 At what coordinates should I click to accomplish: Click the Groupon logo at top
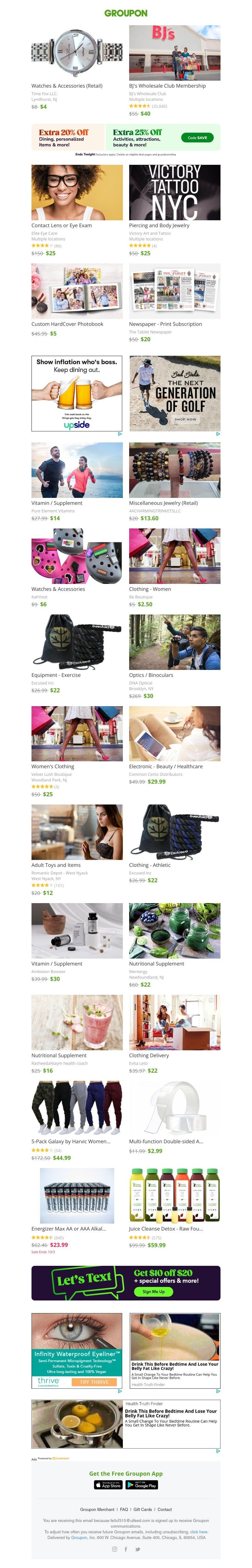point(126,13)
